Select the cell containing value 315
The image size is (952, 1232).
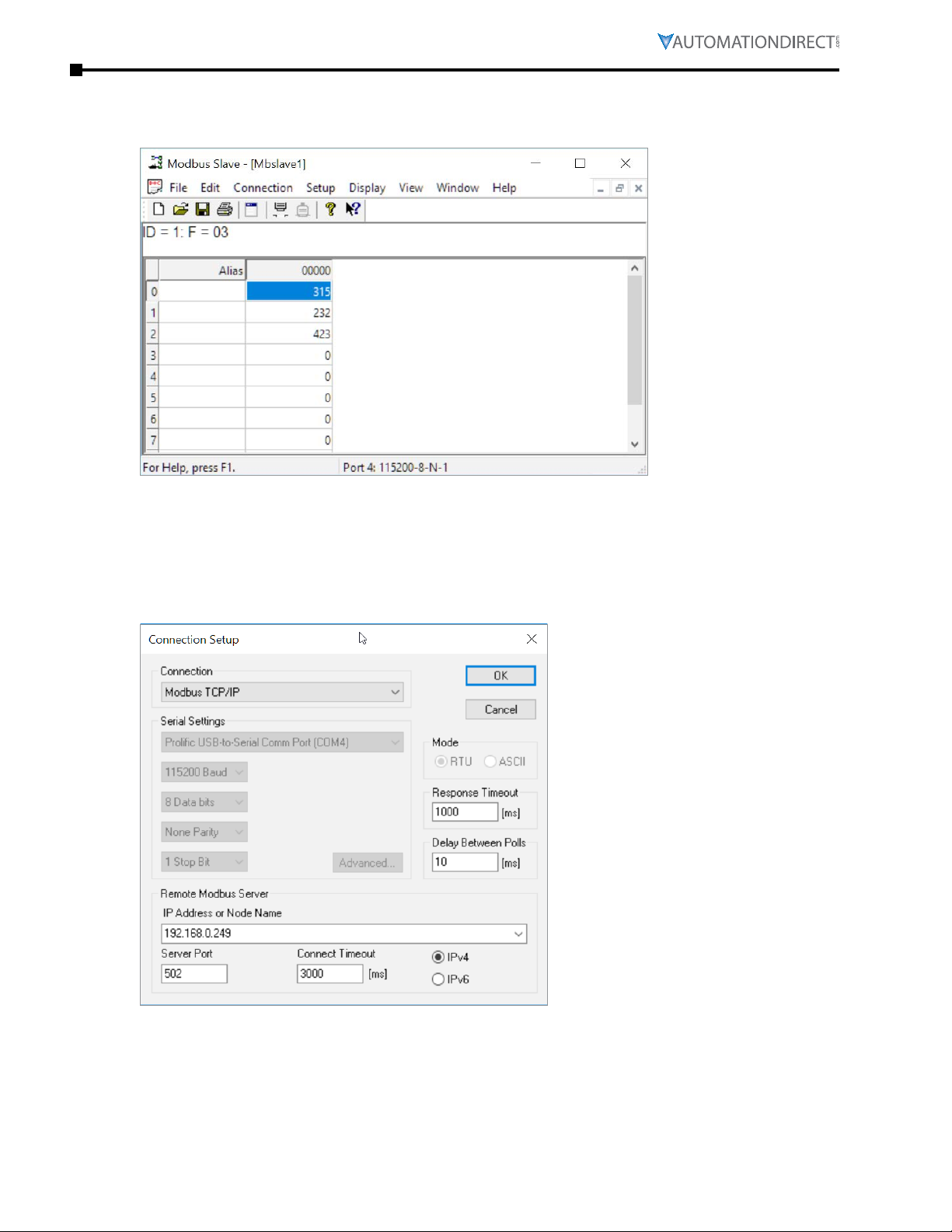pyautogui.click(x=289, y=291)
